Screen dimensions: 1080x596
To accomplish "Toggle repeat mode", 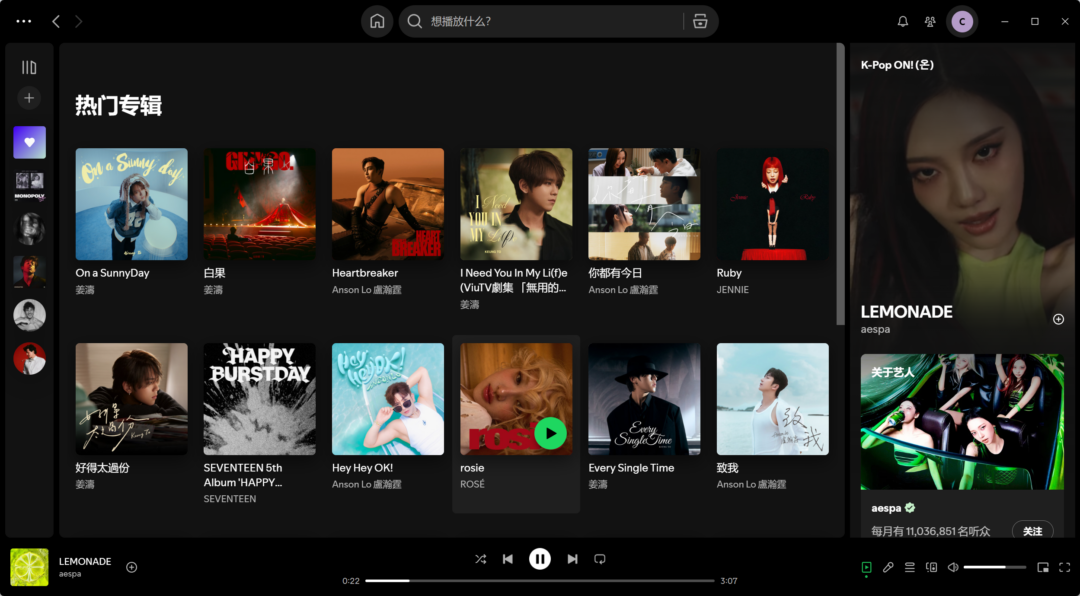I will pyautogui.click(x=600, y=559).
